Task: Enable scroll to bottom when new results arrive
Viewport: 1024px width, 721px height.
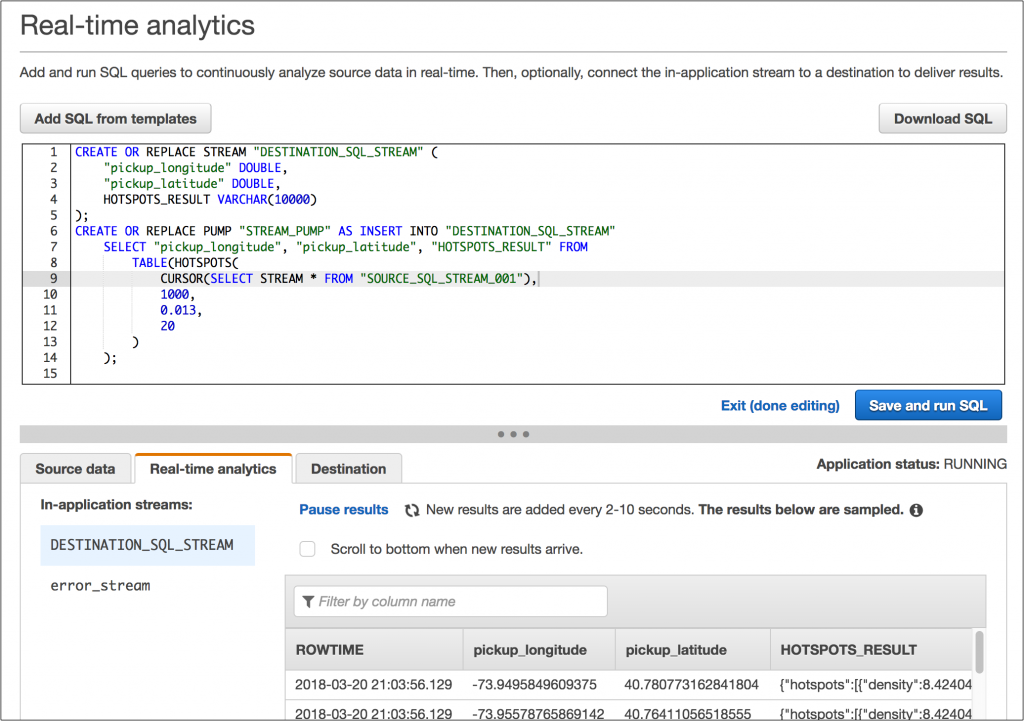Action: click(307, 549)
